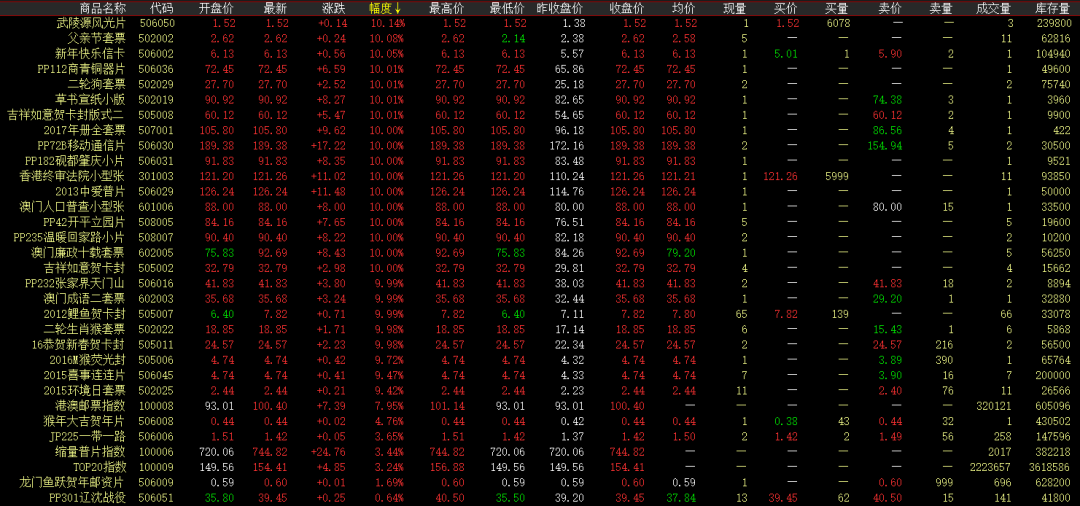
Task: Sort by 卖价 column header
Action: [889, 8]
